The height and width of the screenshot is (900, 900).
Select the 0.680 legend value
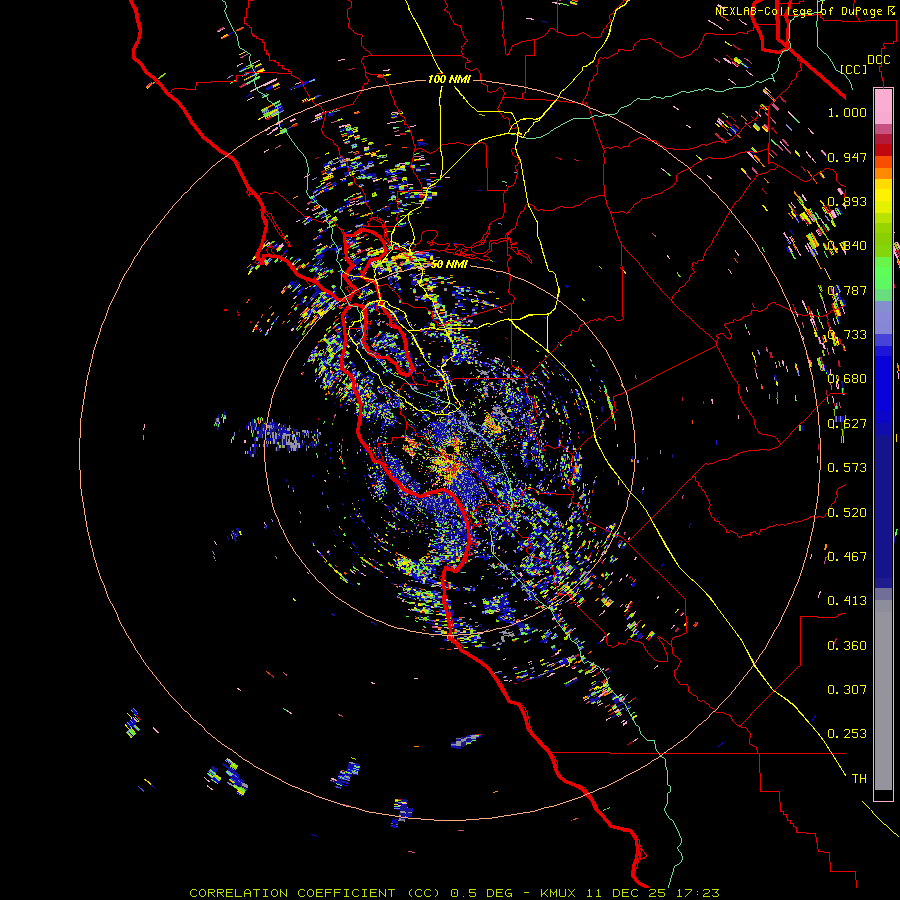point(847,379)
